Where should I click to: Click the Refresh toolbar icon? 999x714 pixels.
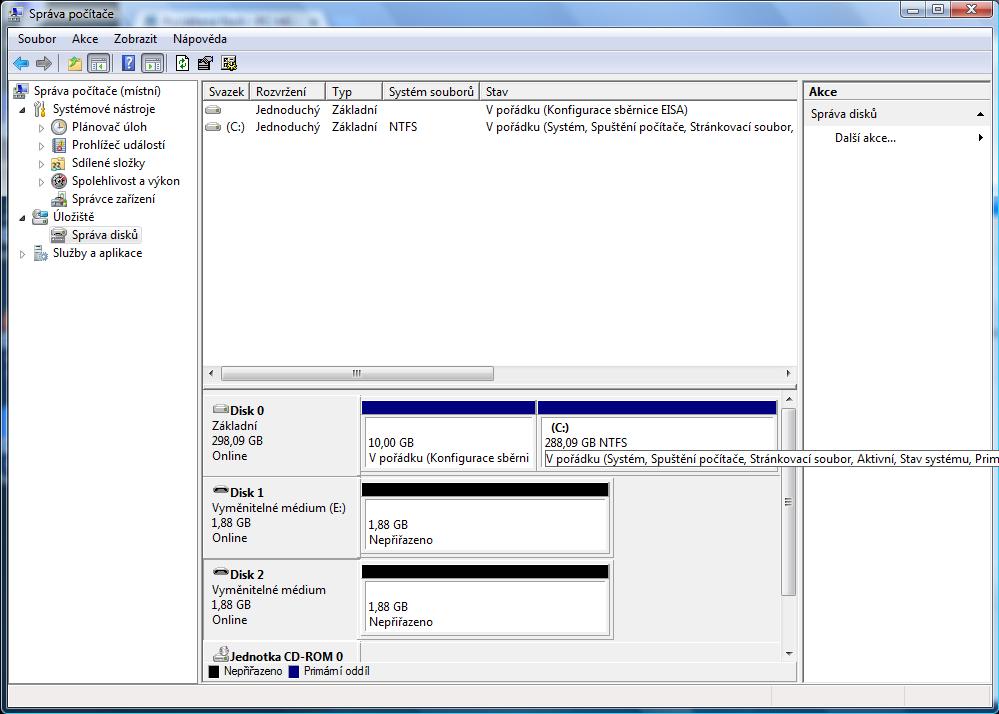coord(182,63)
